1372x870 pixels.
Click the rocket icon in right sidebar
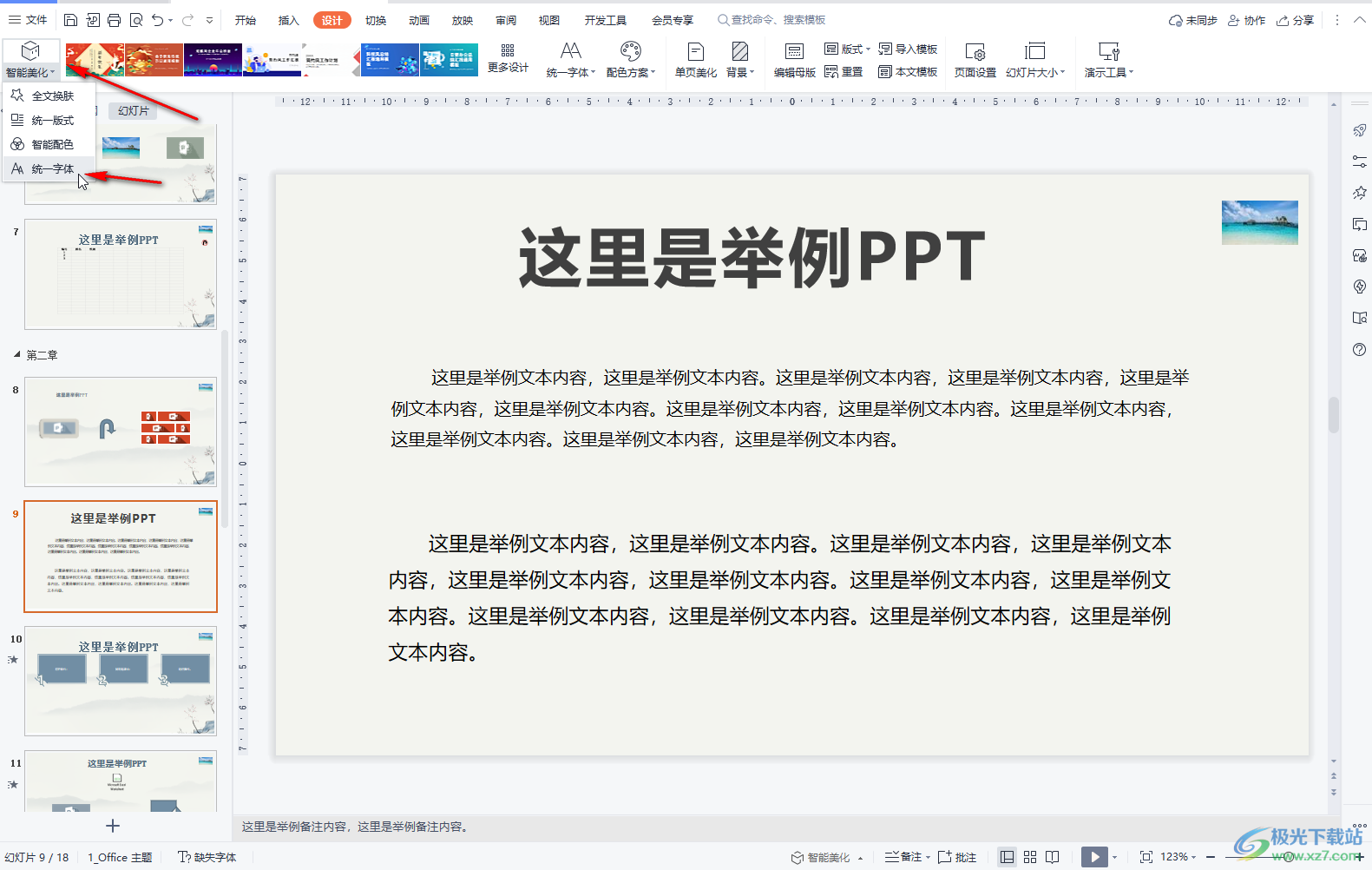click(x=1360, y=130)
